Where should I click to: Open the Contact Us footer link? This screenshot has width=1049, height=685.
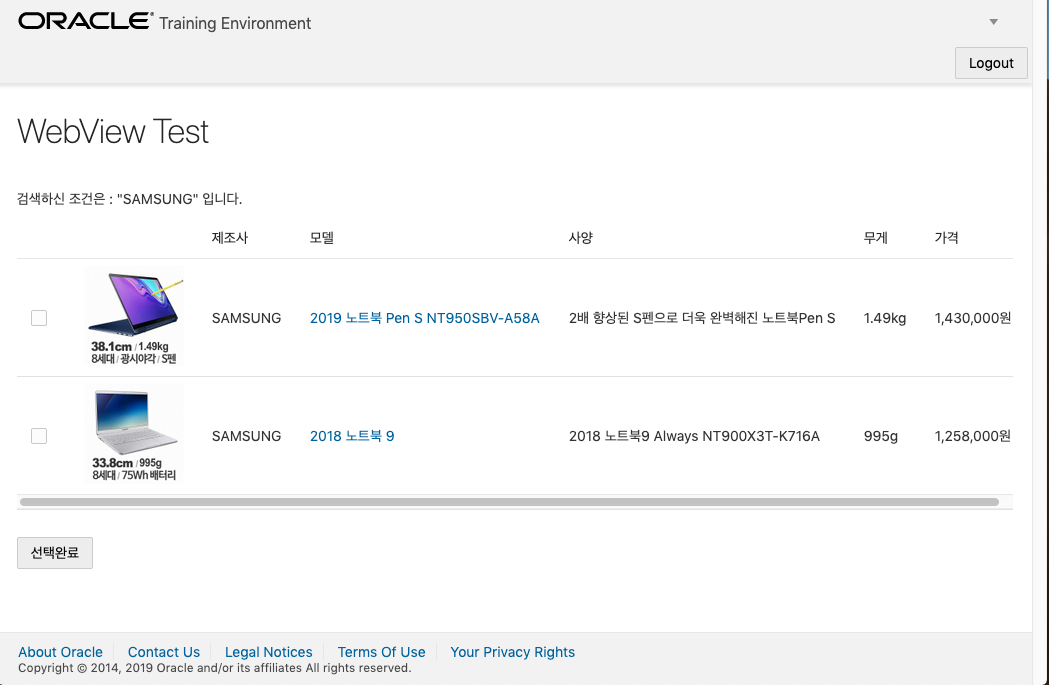(164, 652)
